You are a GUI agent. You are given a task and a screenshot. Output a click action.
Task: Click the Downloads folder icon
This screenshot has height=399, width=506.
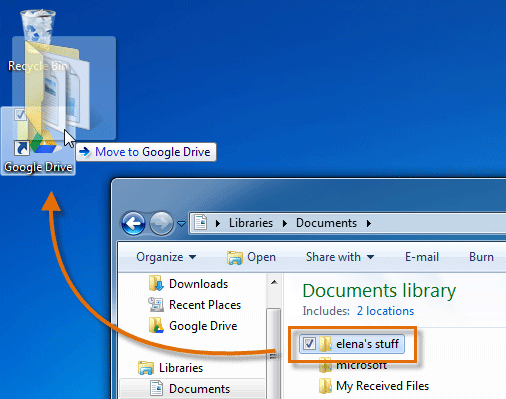click(x=156, y=283)
